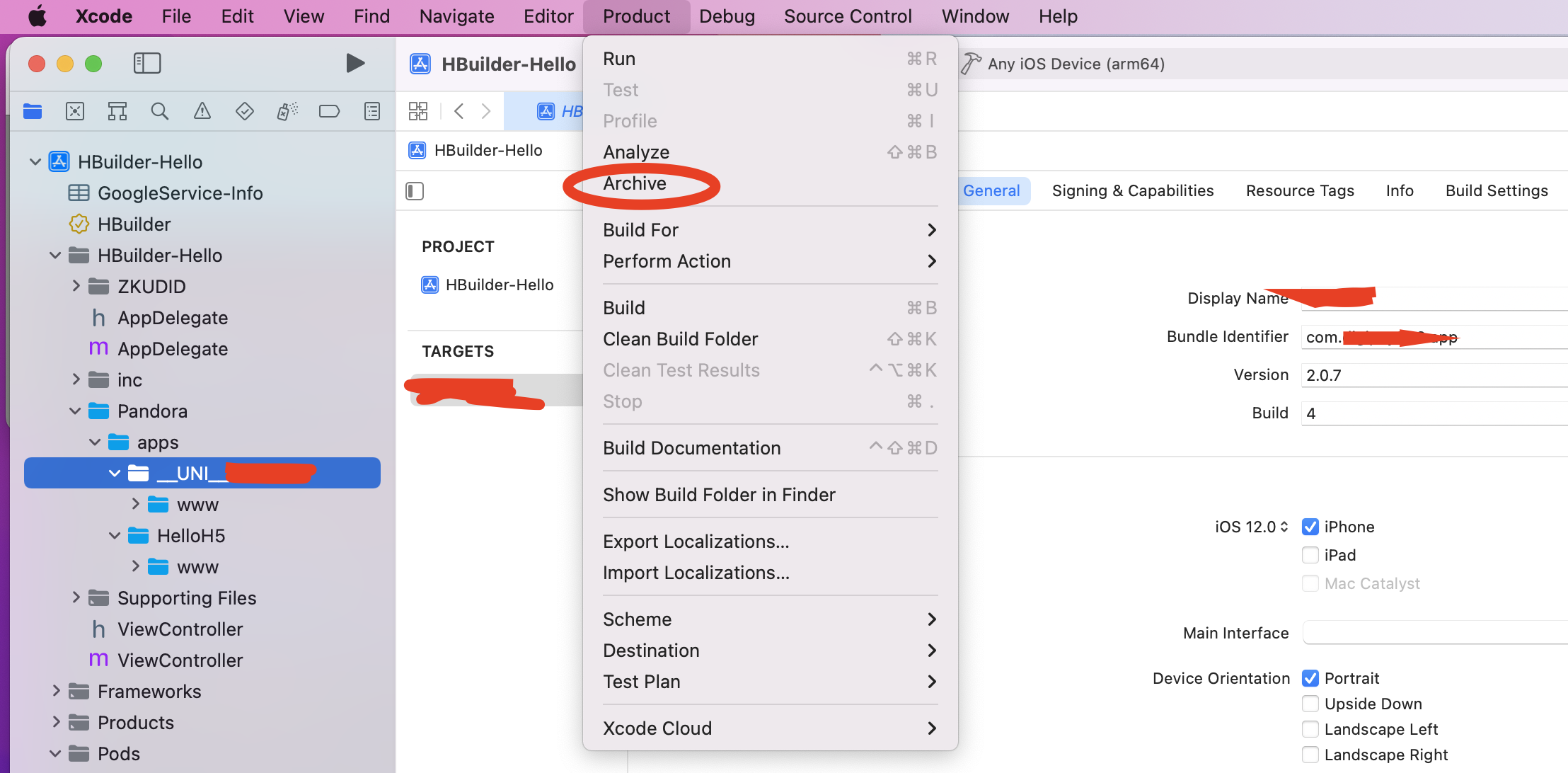Toggle the project targets list sidebar icon
This screenshot has height=773, width=1568.
coord(415,191)
